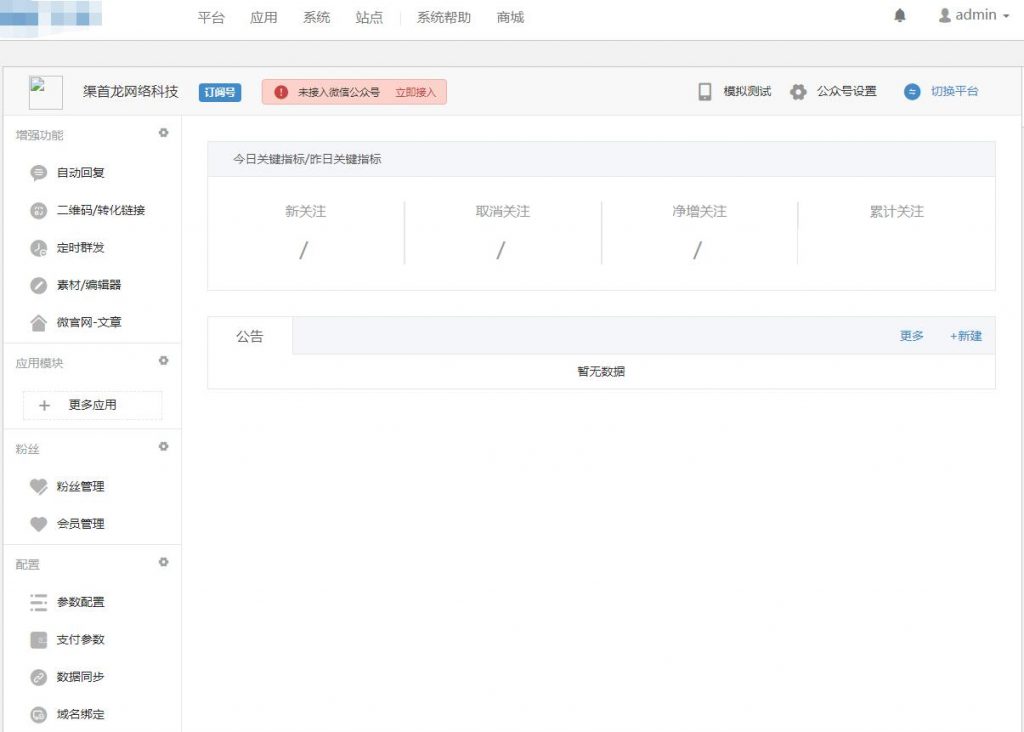The width and height of the screenshot is (1024, 732).
Task: Click the 粉丝 section gear icon
Action: pyautogui.click(x=163, y=448)
